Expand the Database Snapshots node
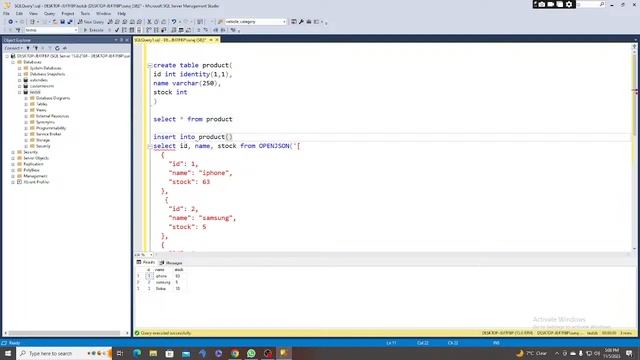Image resolution: width=640 pixels, height=360 pixels. (x=20, y=74)
